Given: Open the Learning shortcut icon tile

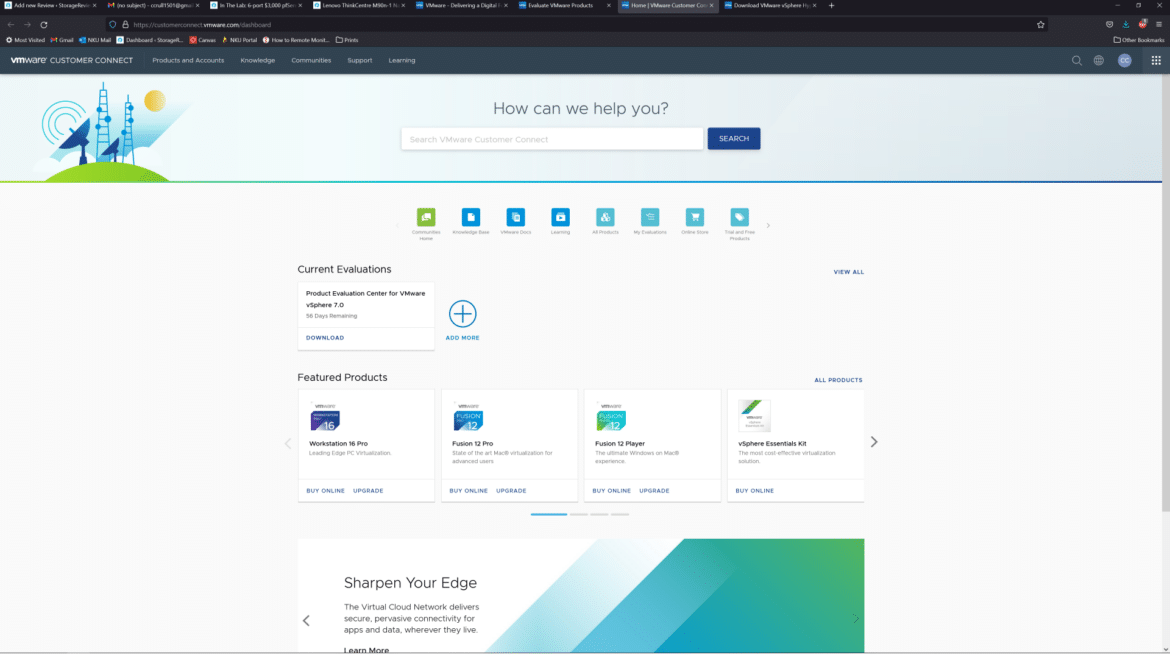Looking at the screenshot, I should pyautogui.click(x=560, y=217).
